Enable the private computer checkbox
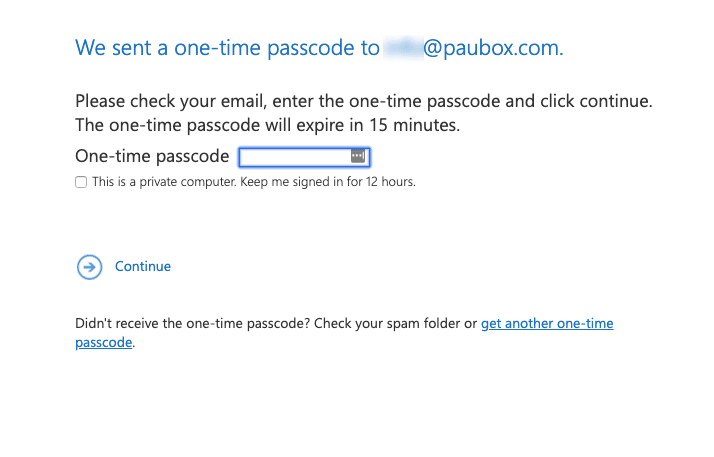The width and height of the screenshot is (714, 457). [x=81, y=182]
